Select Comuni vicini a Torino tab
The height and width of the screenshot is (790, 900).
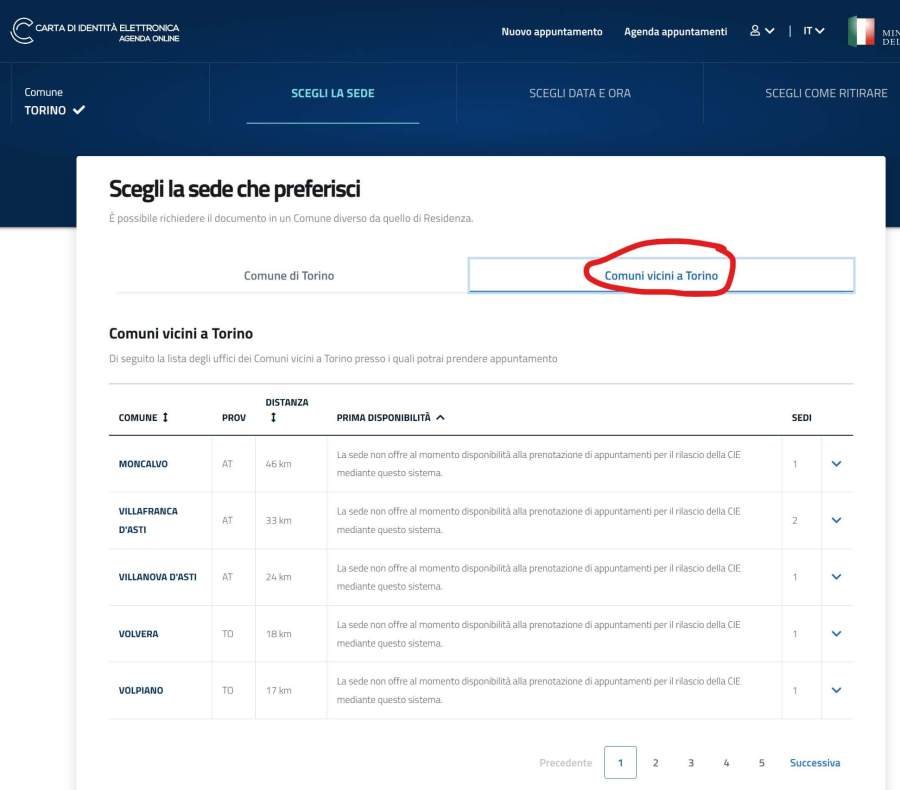coord(661,275)
